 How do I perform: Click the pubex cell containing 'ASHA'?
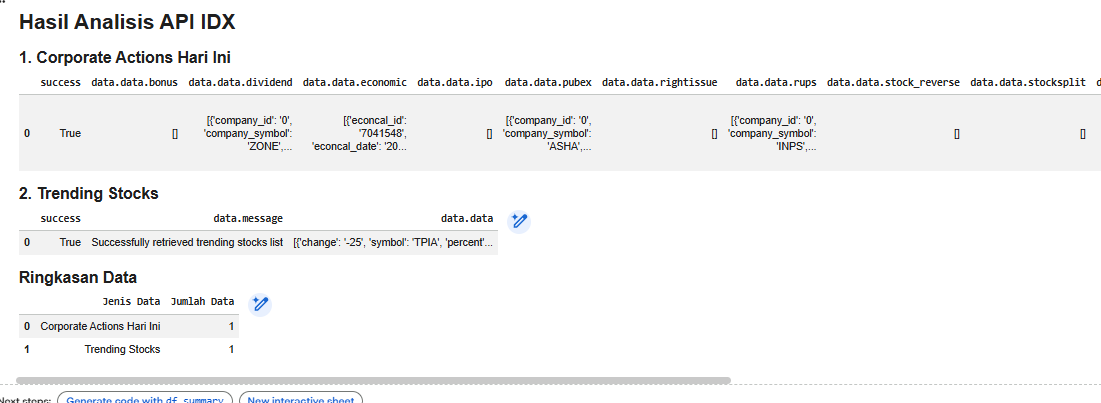coord(547,133)
